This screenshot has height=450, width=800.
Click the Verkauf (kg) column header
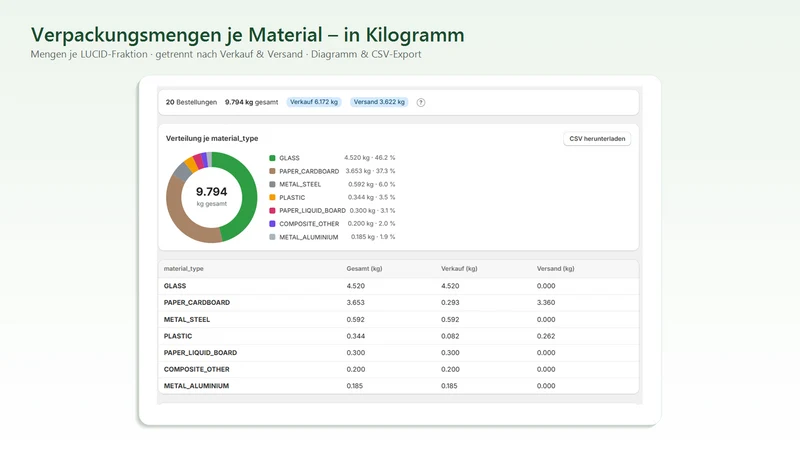[x=459, y=269]
